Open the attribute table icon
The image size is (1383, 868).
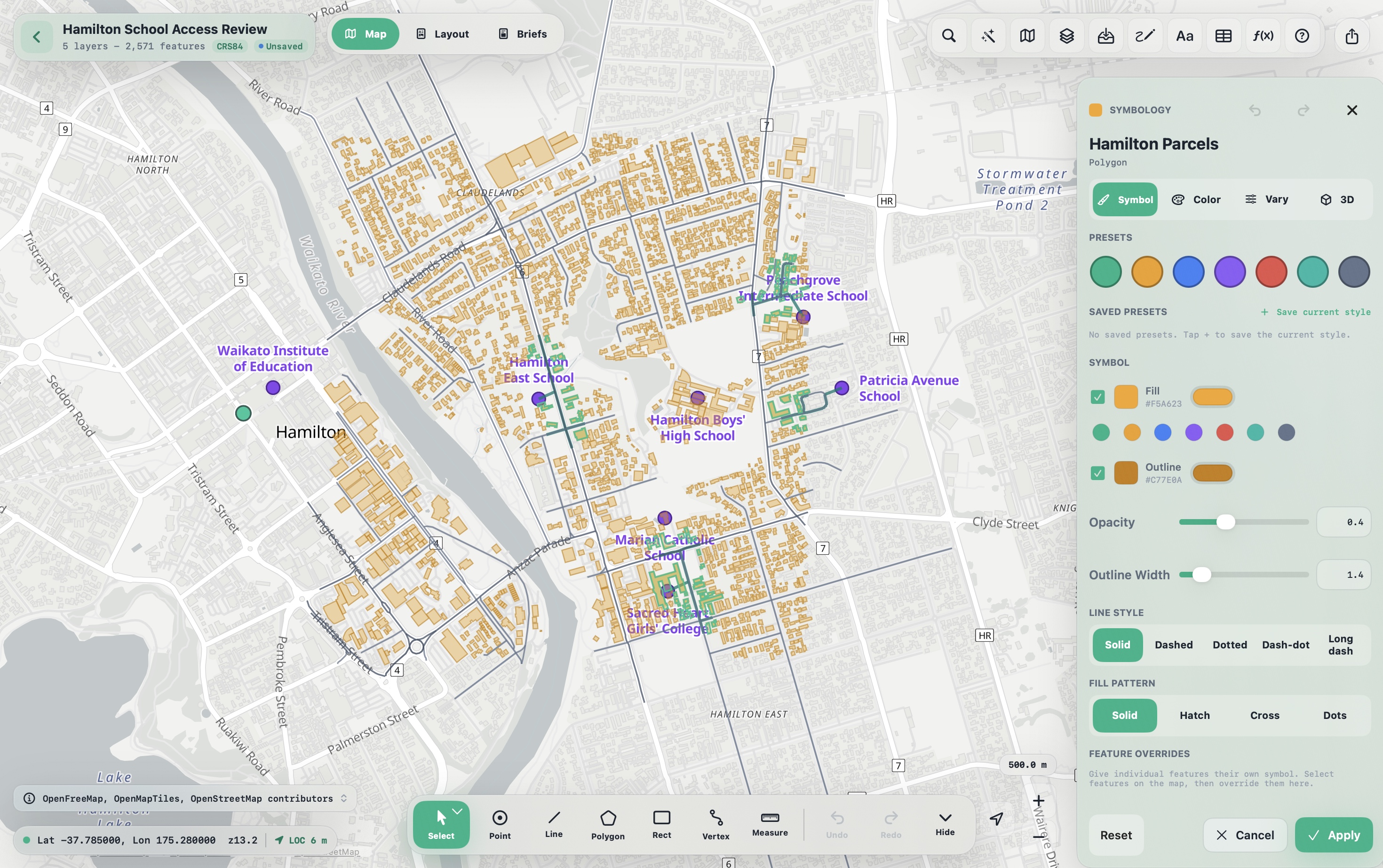(1224, 36)
